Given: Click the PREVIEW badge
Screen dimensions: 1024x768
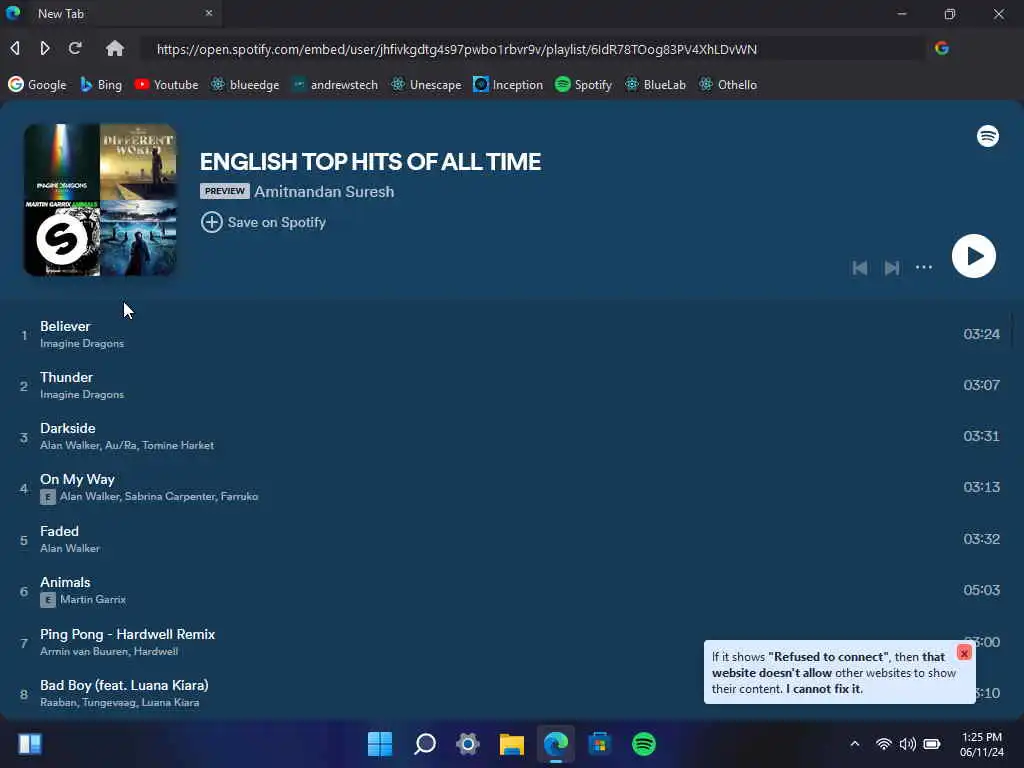Looking at the screenshot, I should coord(225,191).
